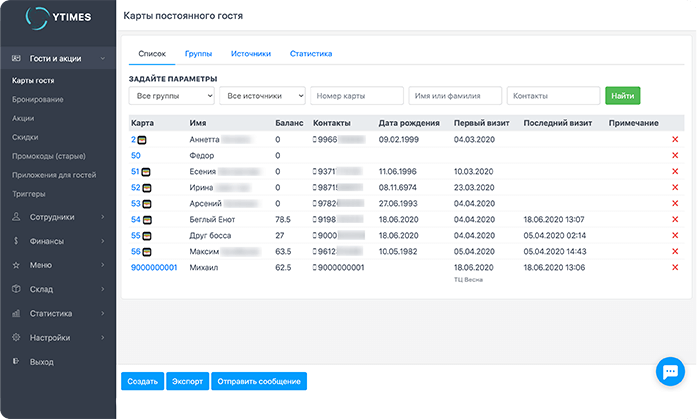This screenshot has width=697, height=419.
Task: Open the Все источники dropdown
Action: [263, 96]
